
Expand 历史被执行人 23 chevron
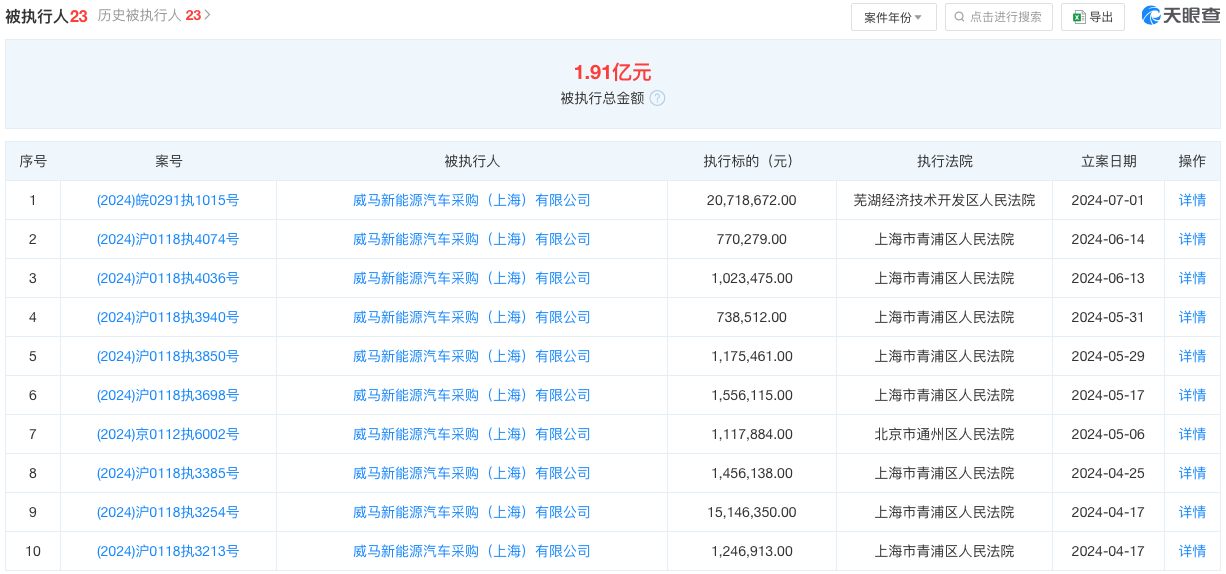point(207,16)
